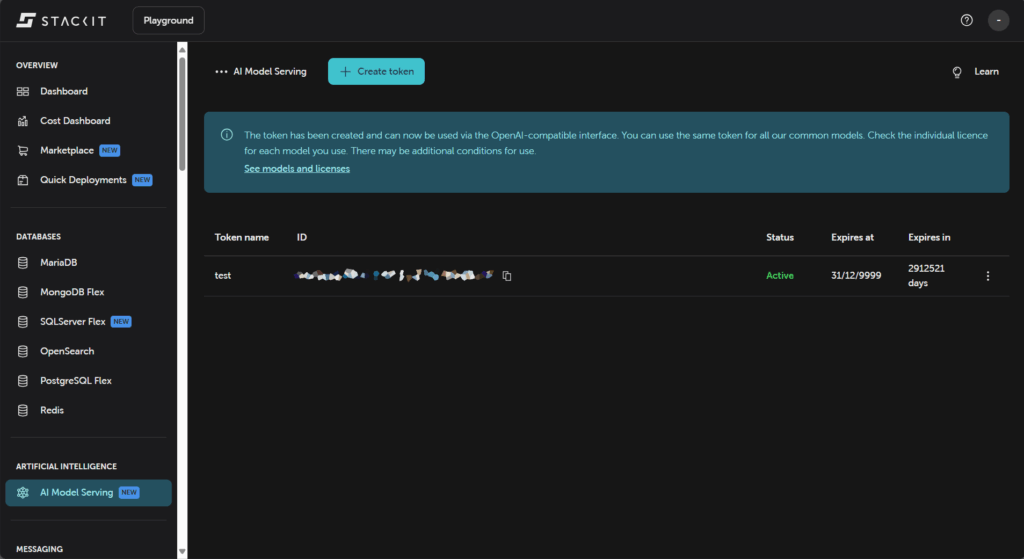
Task: Open Dashboard in the sidebar
Action: [x=63, y=91]
